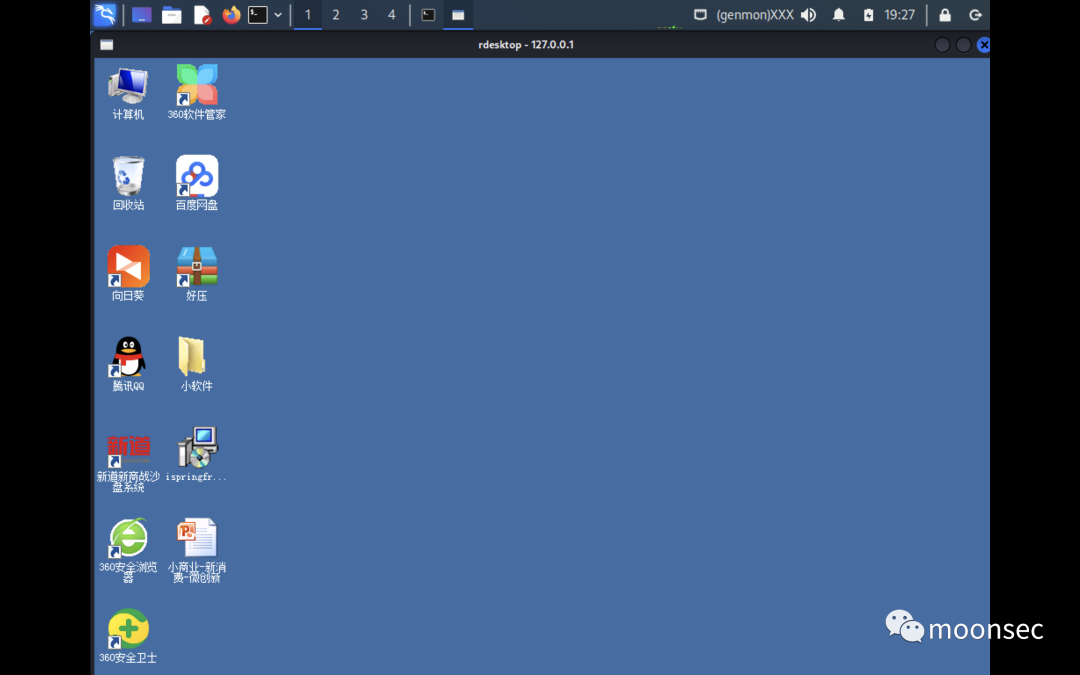Image resolution: width=1080 pixels, height=675 pixels.
Task: Switch to workspace 2
Action: pyautogui.click(x=336, y=14)
